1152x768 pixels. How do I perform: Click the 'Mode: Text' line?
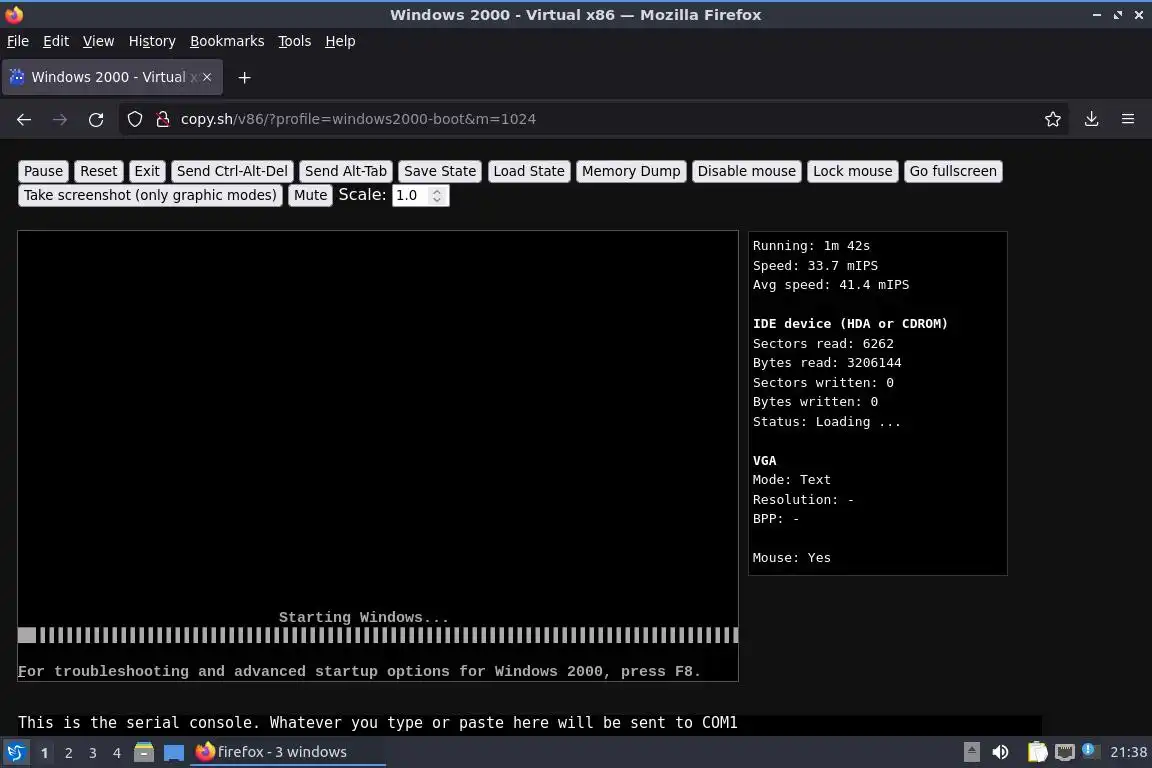tap(791, 480)
